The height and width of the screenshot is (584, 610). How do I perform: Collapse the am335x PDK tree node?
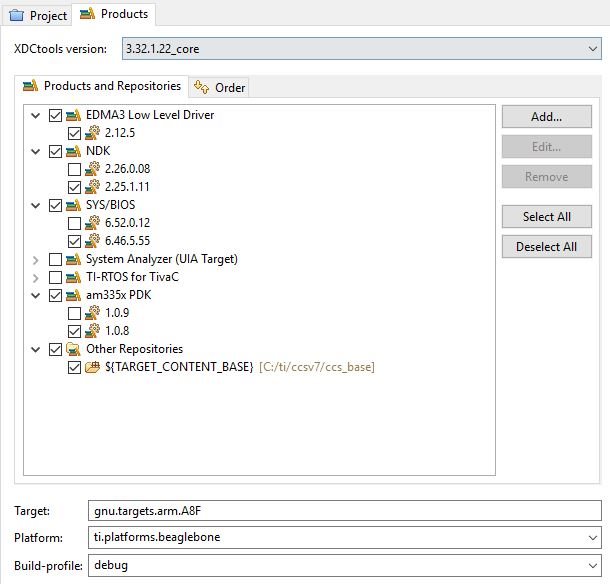point(35,296)
